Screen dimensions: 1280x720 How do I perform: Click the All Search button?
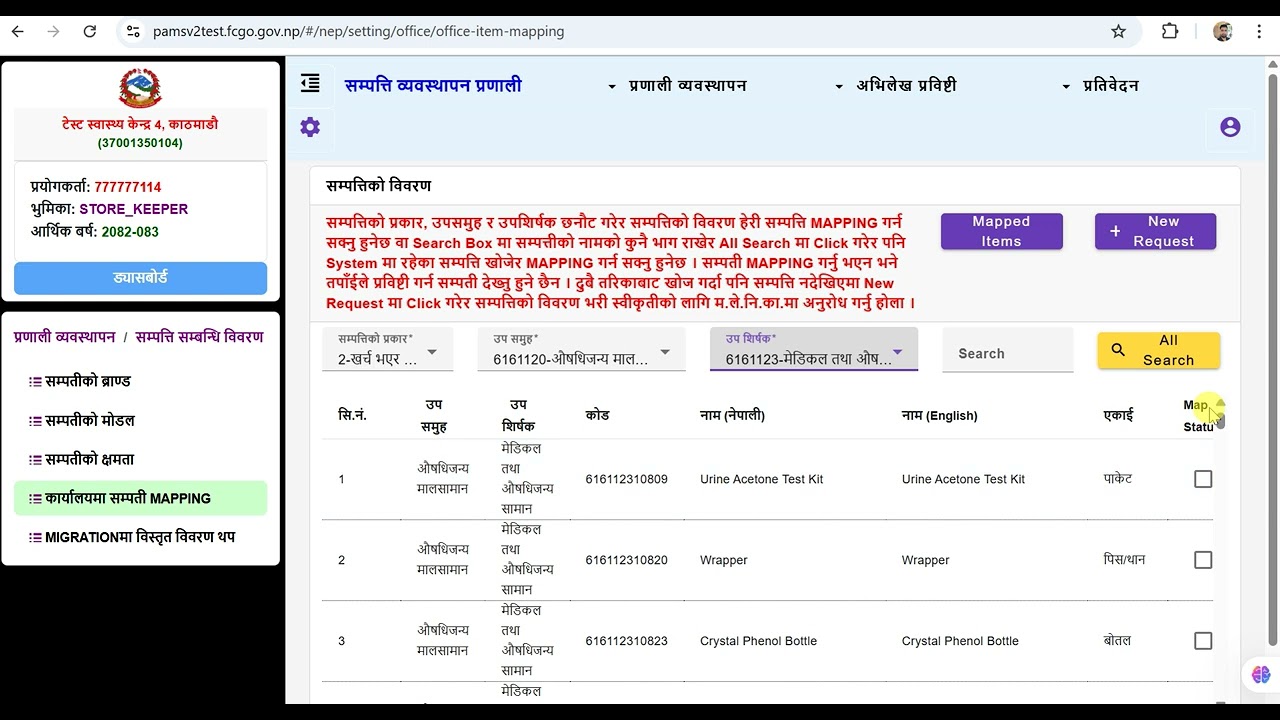point(1158,350)
